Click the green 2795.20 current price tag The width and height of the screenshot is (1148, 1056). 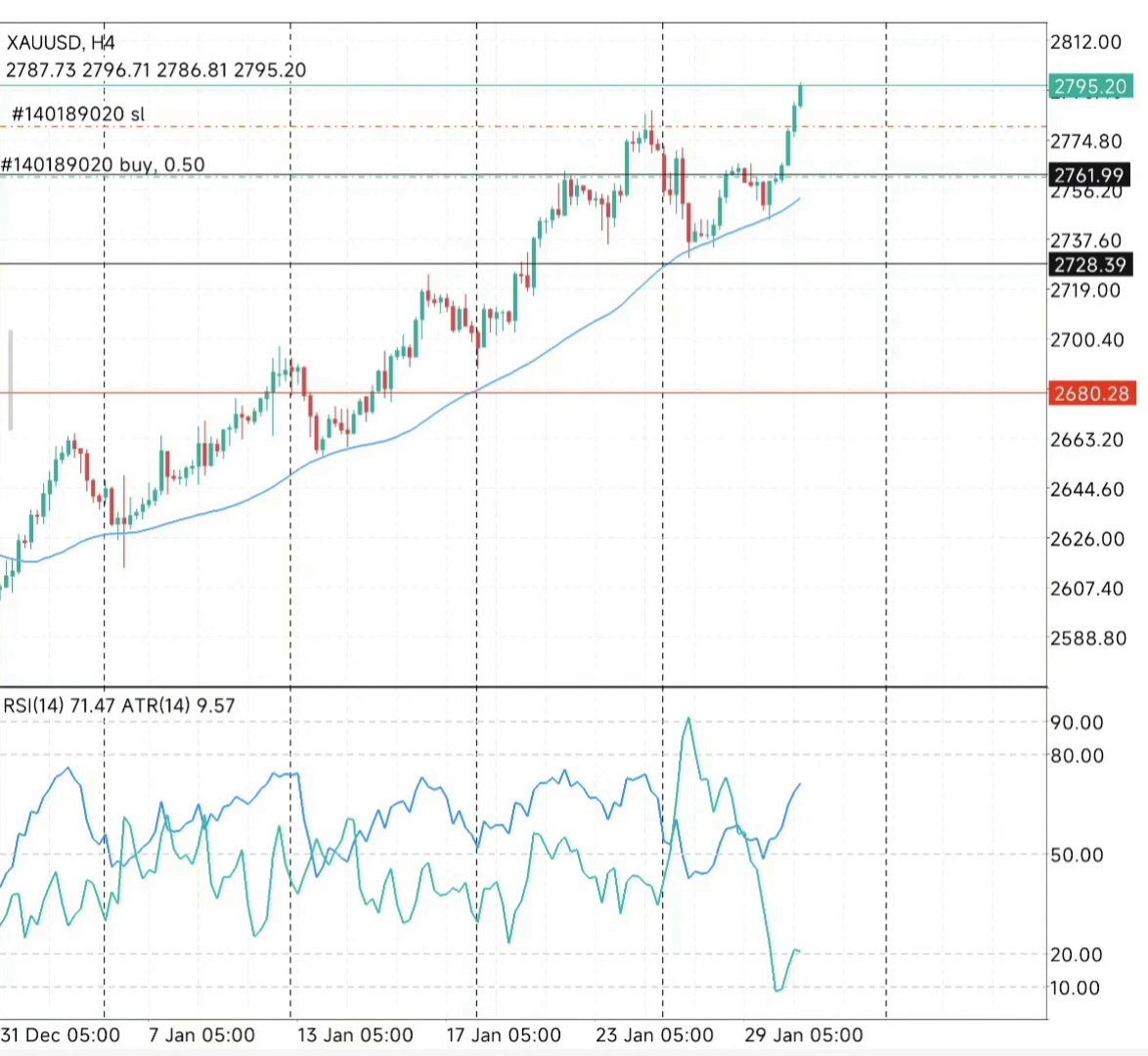pos(1090,87)
